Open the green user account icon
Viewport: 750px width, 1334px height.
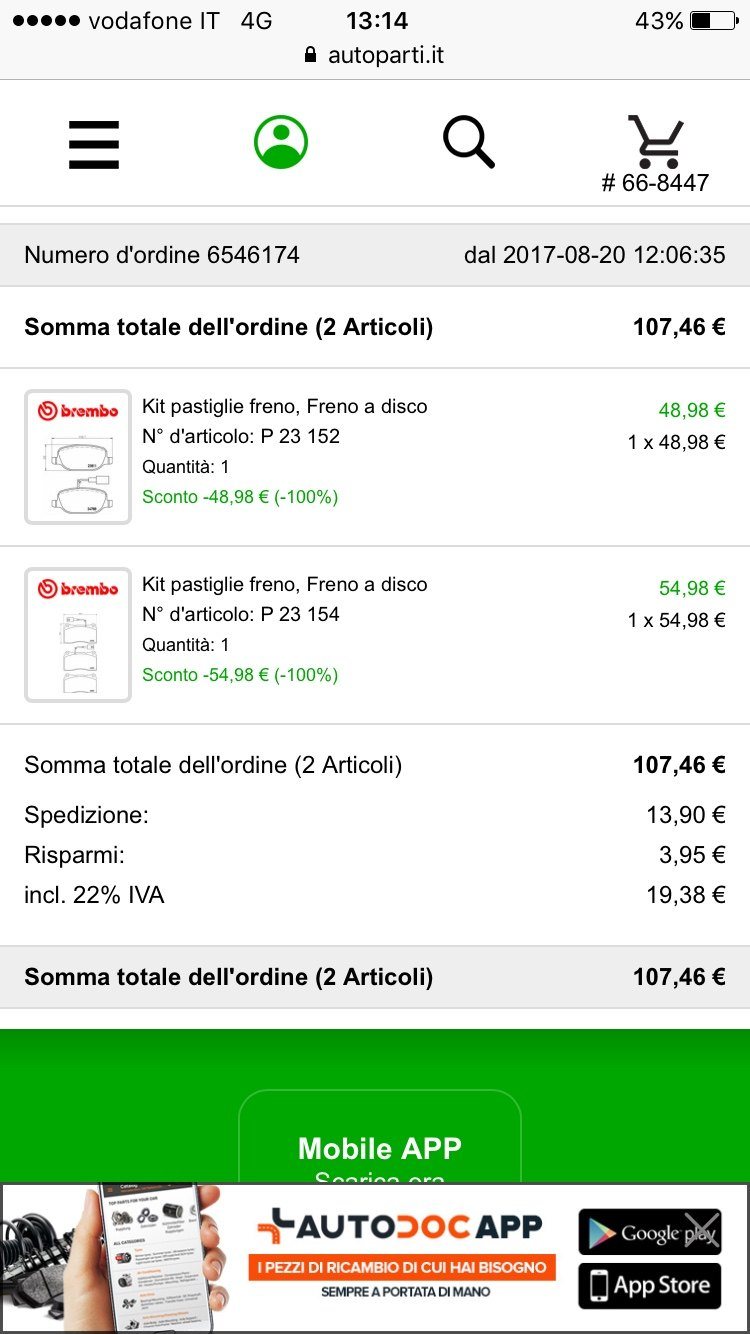coord(281,142)
